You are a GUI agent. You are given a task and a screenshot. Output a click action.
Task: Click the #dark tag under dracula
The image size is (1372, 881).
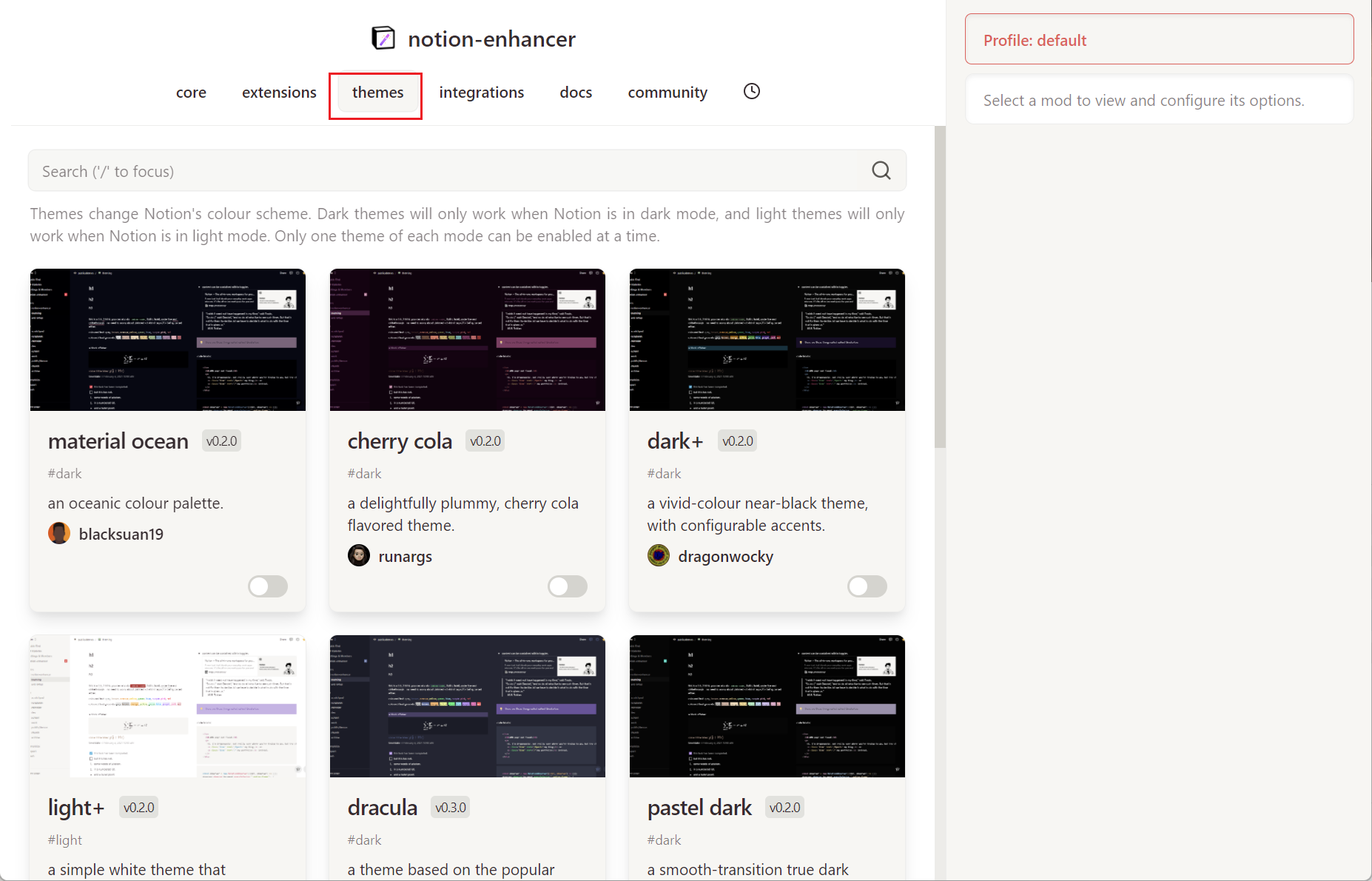365,840
